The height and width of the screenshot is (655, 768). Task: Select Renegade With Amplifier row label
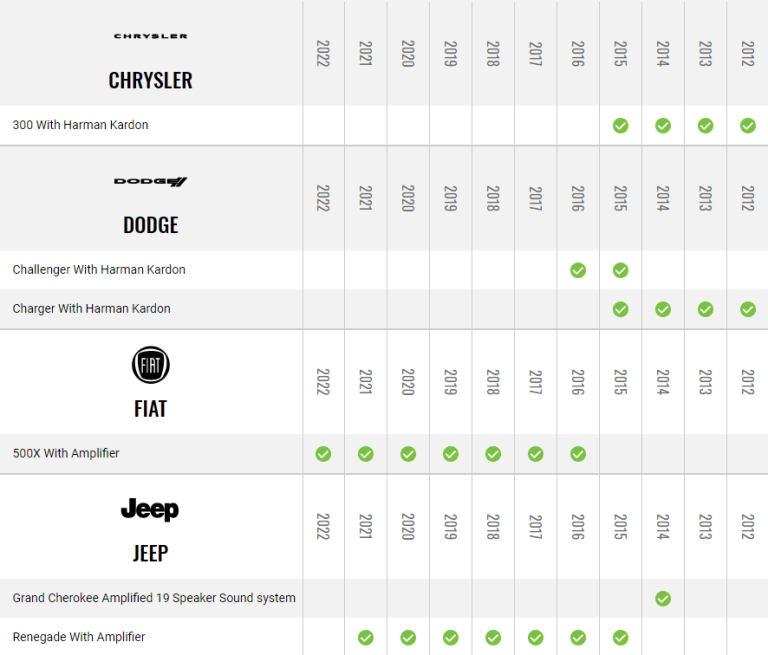[79, 637]
